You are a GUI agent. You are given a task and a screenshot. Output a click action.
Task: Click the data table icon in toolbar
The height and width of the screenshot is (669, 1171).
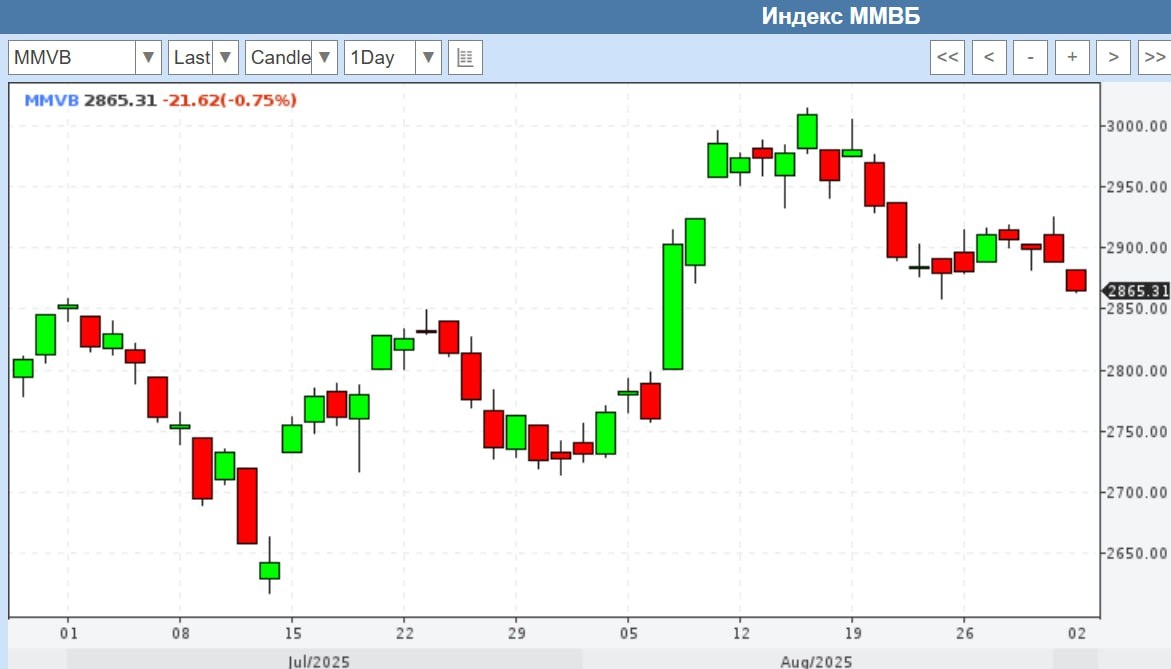465,57
